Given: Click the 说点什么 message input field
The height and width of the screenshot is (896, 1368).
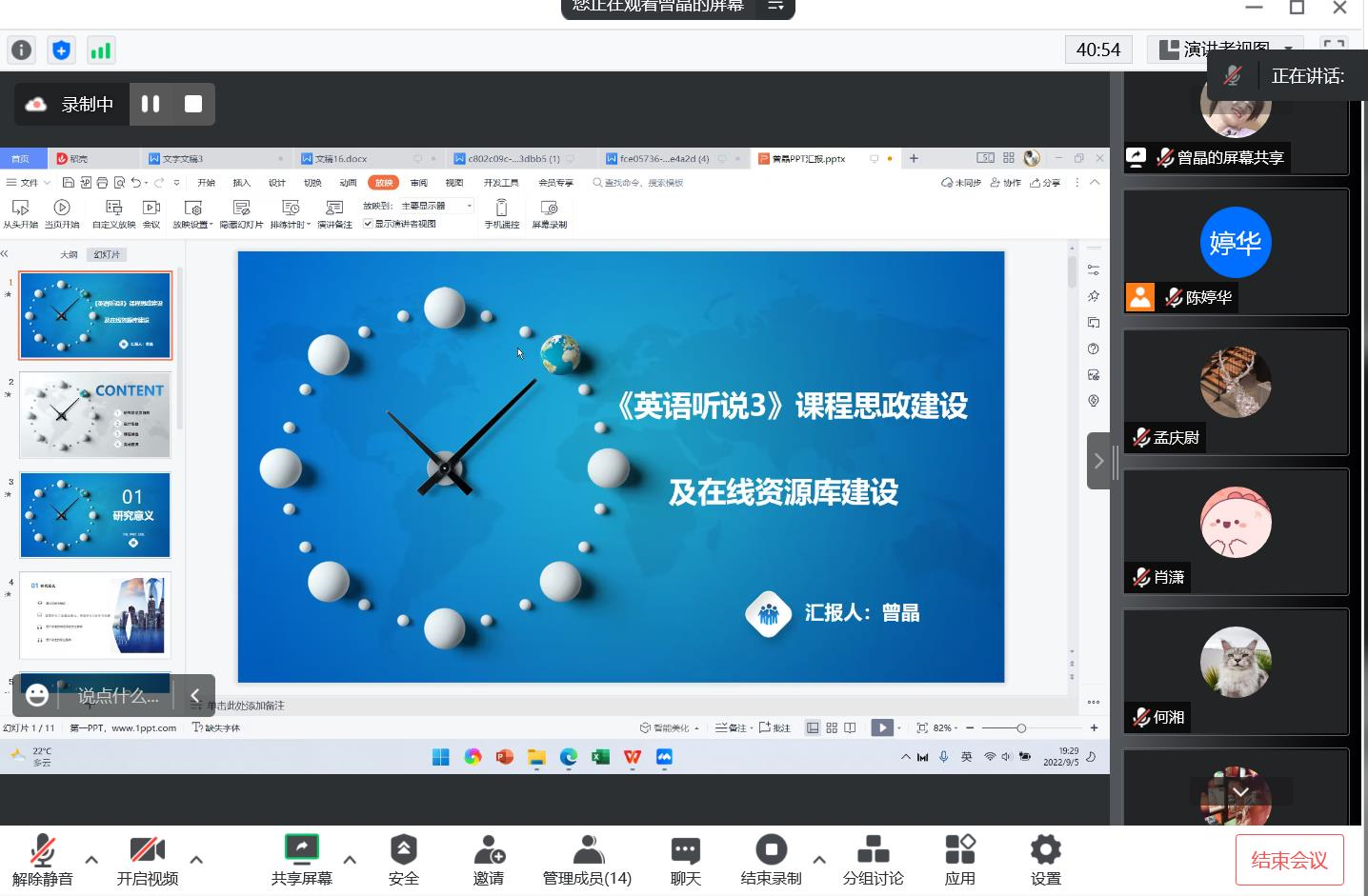Looking at the screenshot, I should (x=118, y=696).
